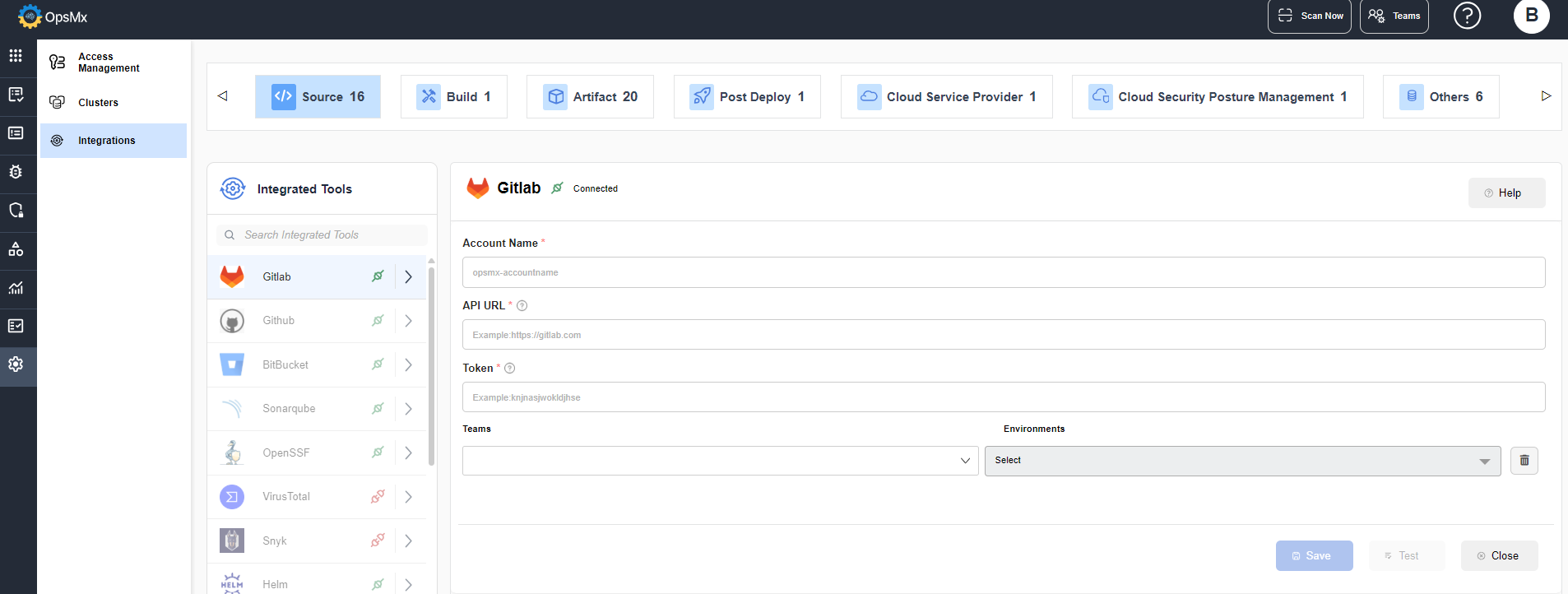This screenshot has width=1568, height=594.
Task: Click the trash icon beside Environments
Action: 1524,461
